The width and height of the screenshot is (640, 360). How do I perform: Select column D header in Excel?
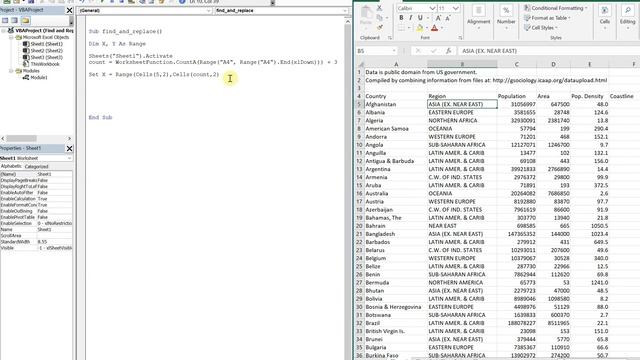[x=553, y=64]
